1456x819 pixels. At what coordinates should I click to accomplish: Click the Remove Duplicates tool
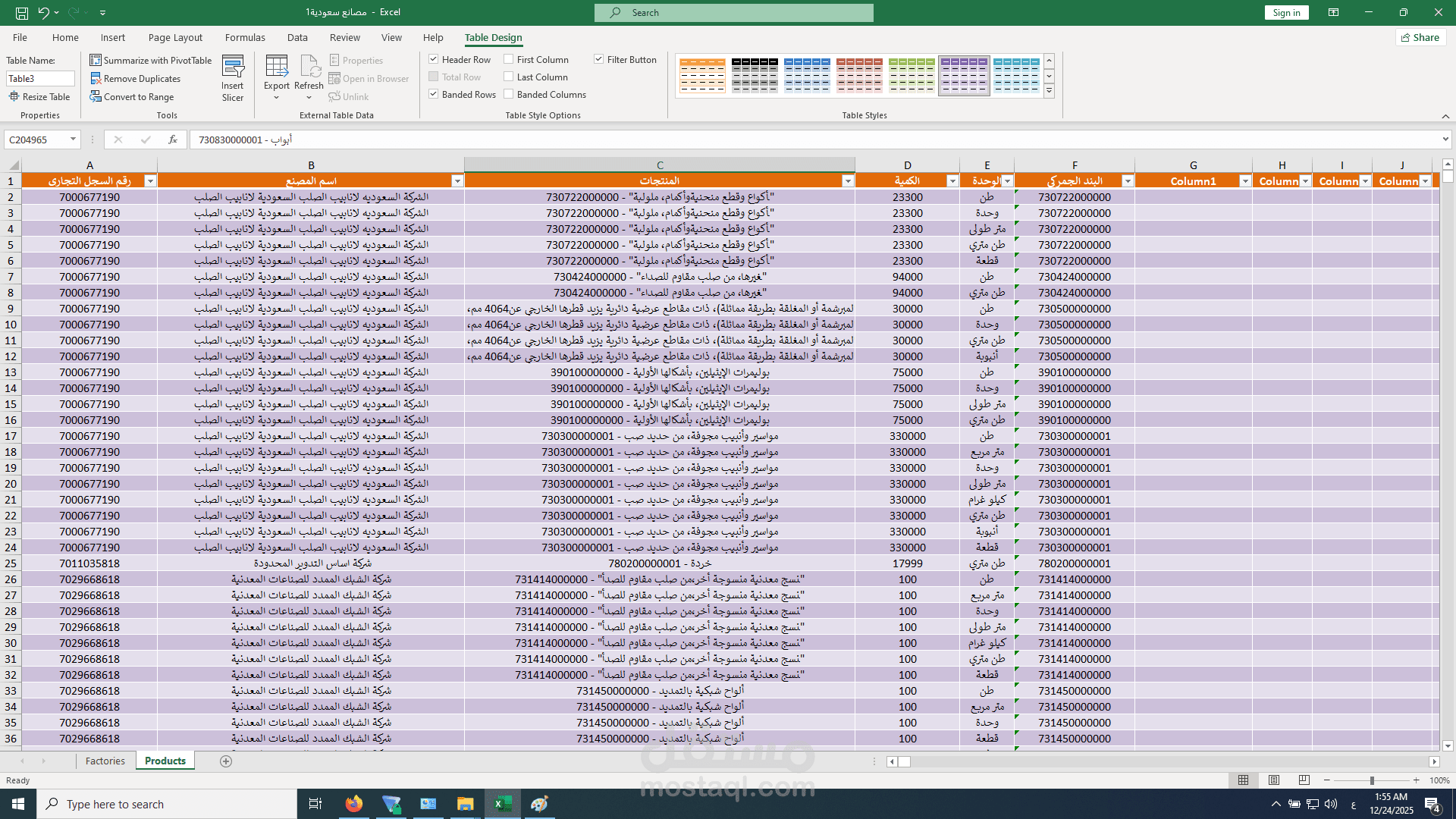click(142, 78)
